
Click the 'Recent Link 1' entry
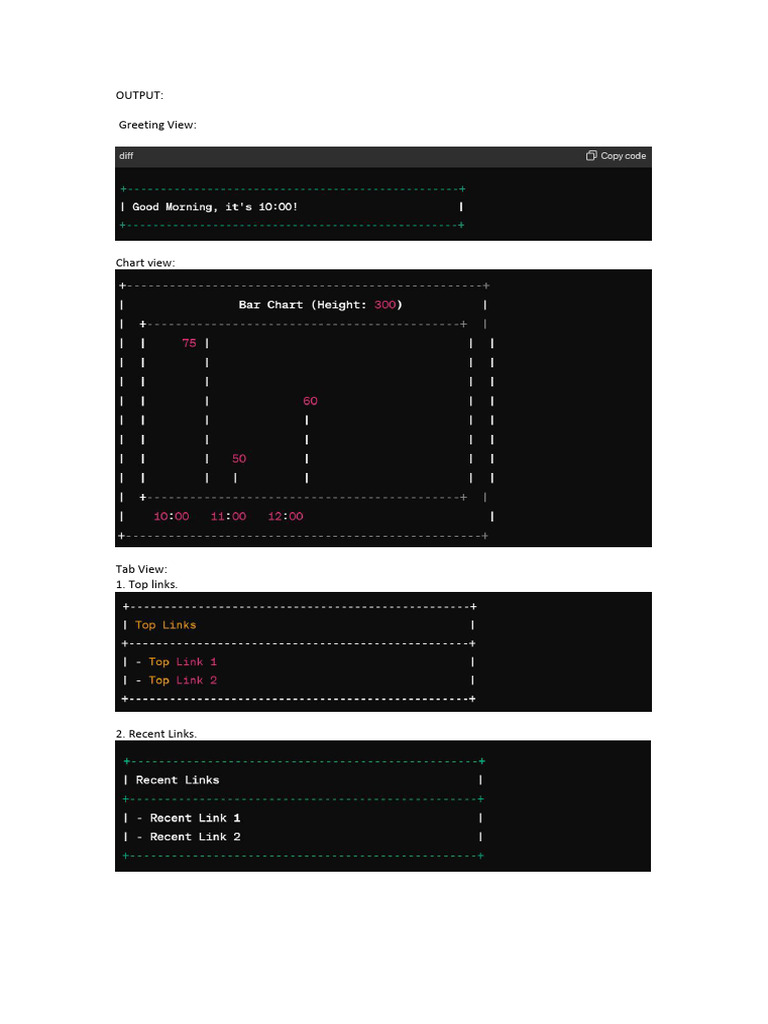(x=195, y=818)
